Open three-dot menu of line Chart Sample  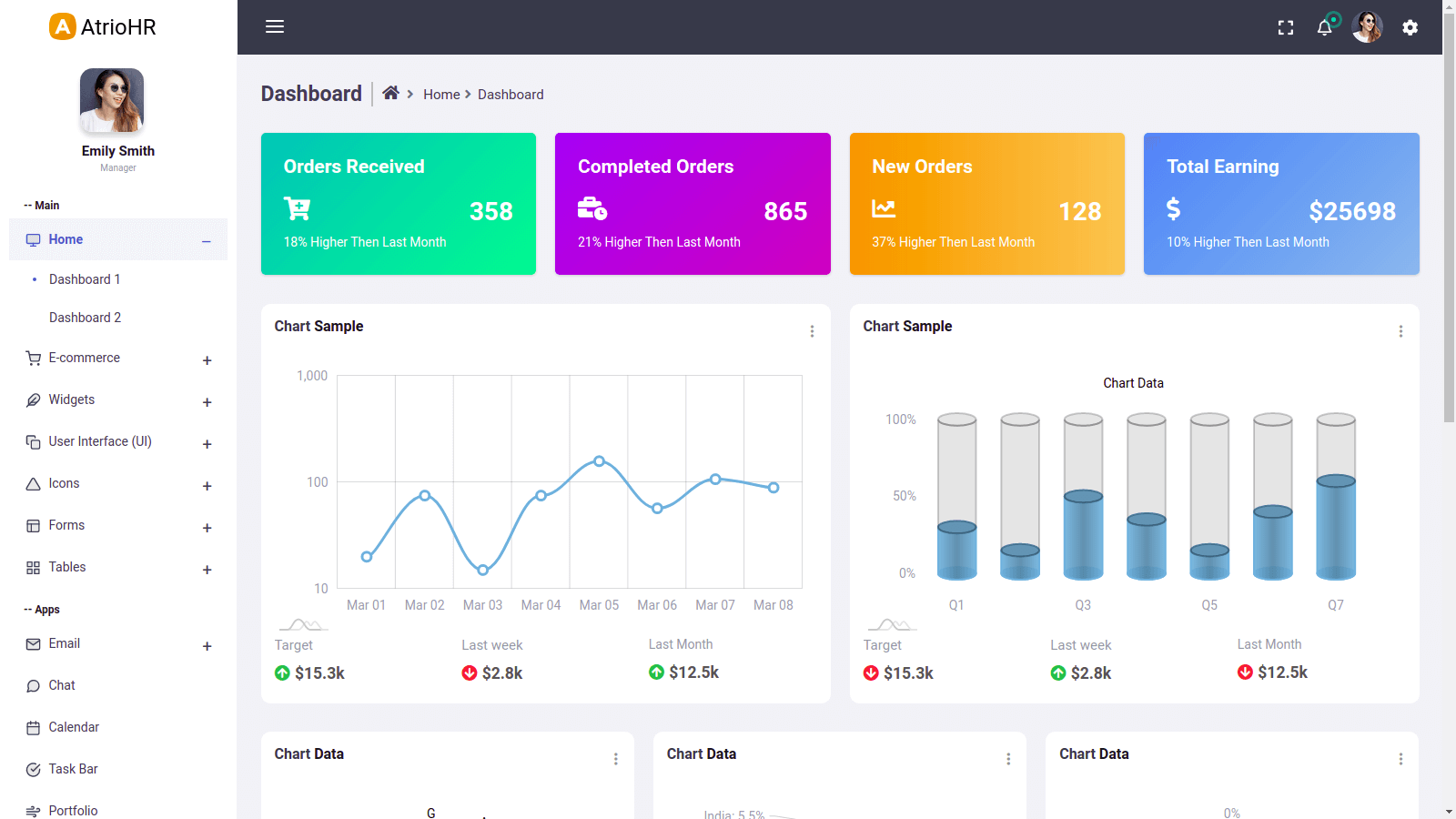812,331
